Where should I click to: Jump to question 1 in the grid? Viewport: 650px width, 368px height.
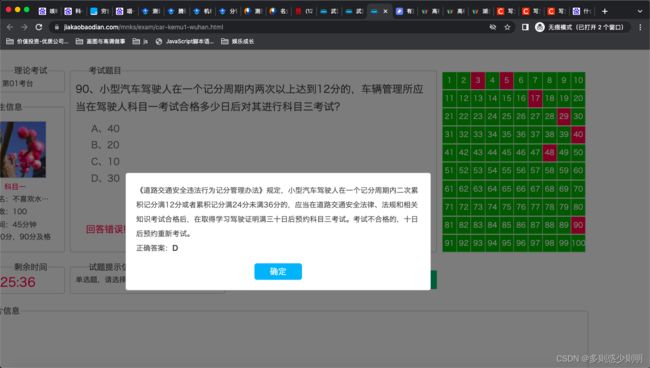(x=449, y=80)
